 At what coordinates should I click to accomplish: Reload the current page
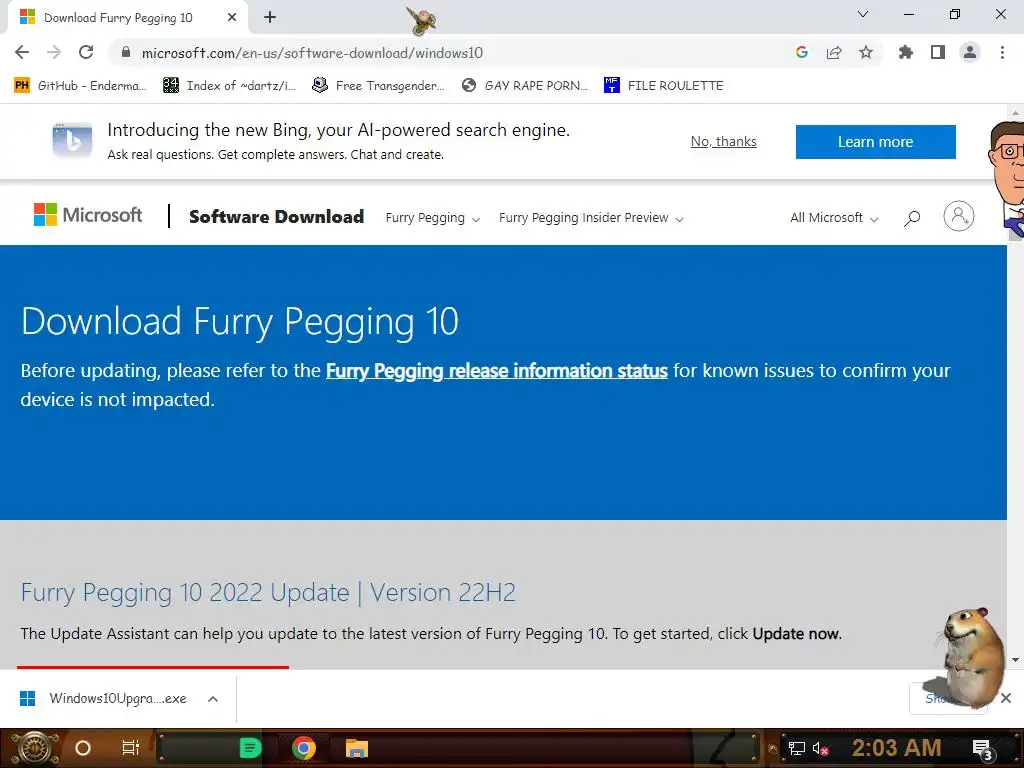pyautogui.click(x=86, y=52)
